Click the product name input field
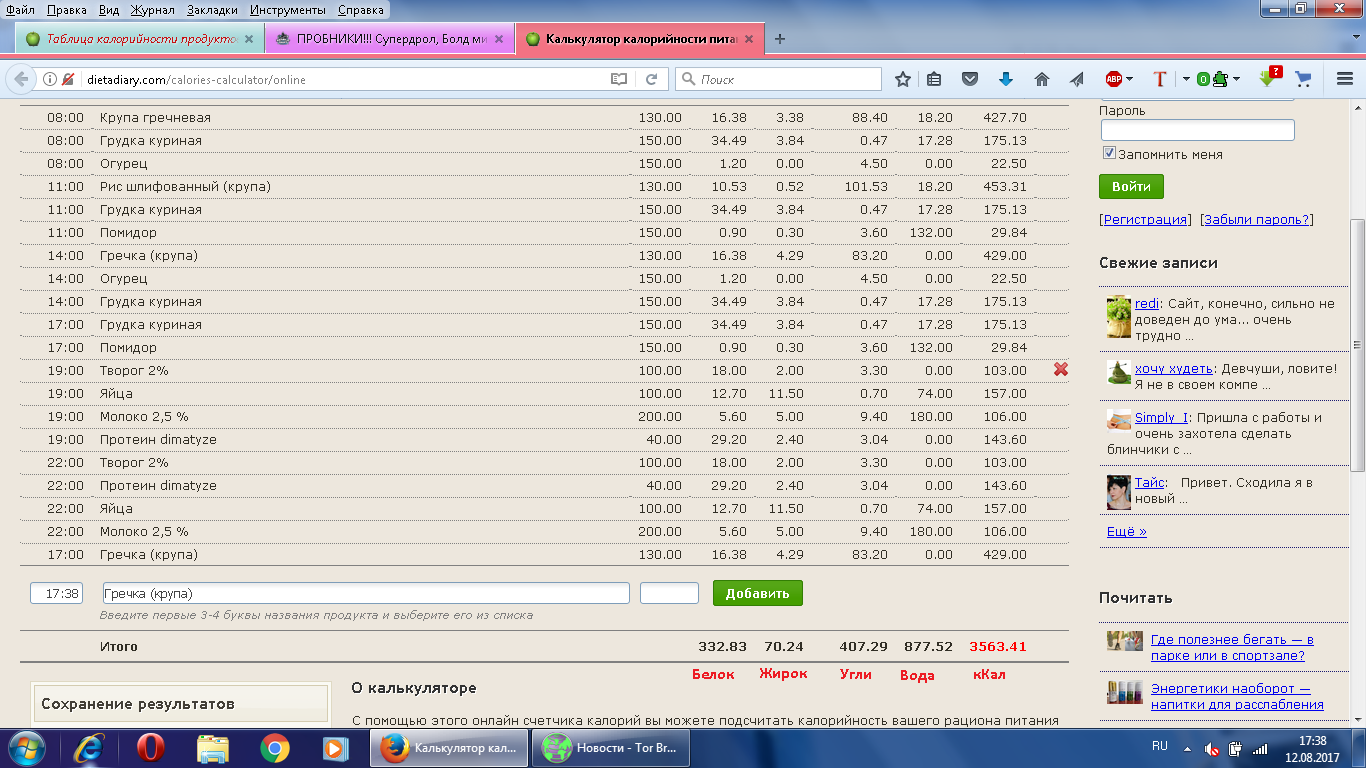Viewport: 1366px width, 768px height. (x=366, y=593)
